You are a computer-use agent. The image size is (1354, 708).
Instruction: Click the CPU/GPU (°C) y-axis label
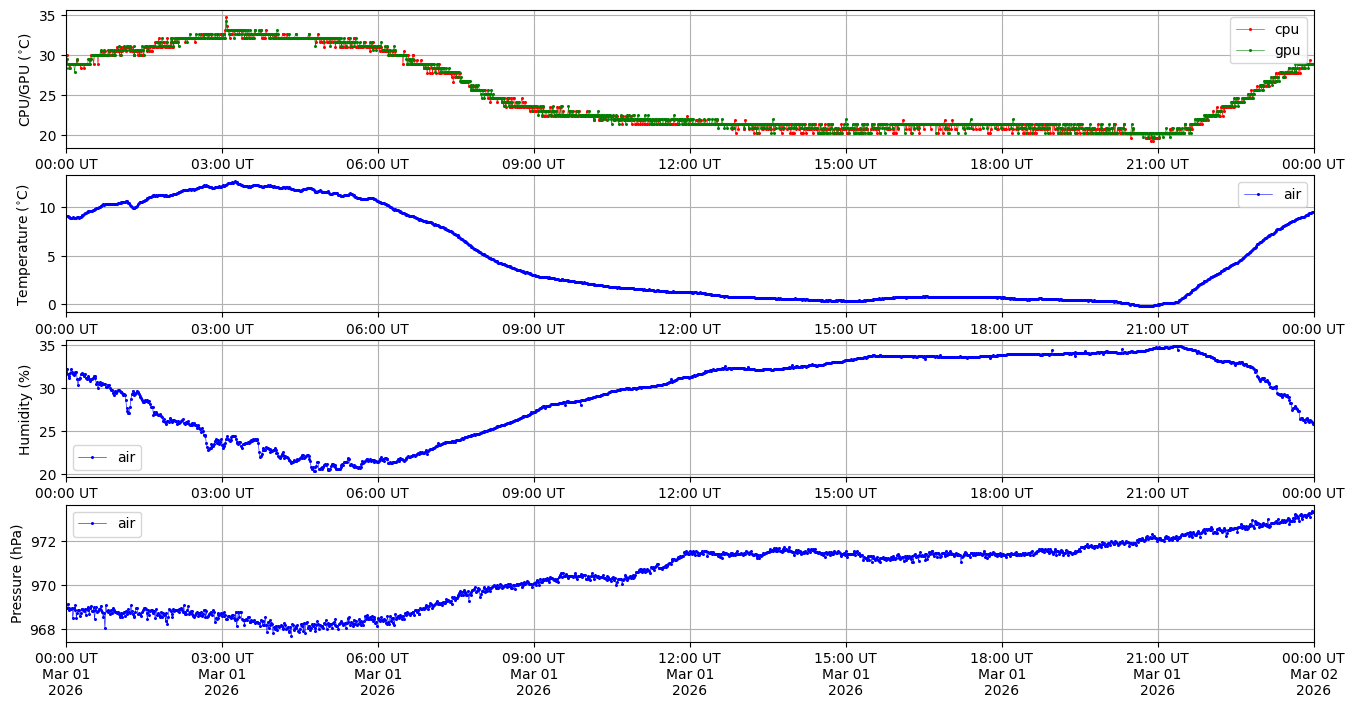coord(25,80)
